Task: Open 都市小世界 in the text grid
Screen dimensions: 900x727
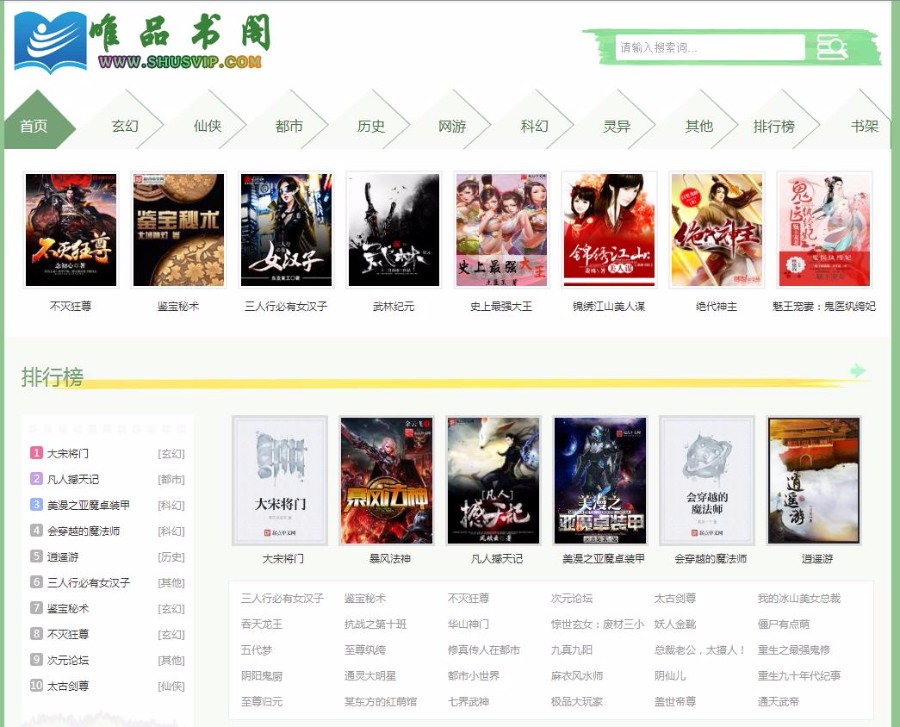Action: tap(474, 675)
